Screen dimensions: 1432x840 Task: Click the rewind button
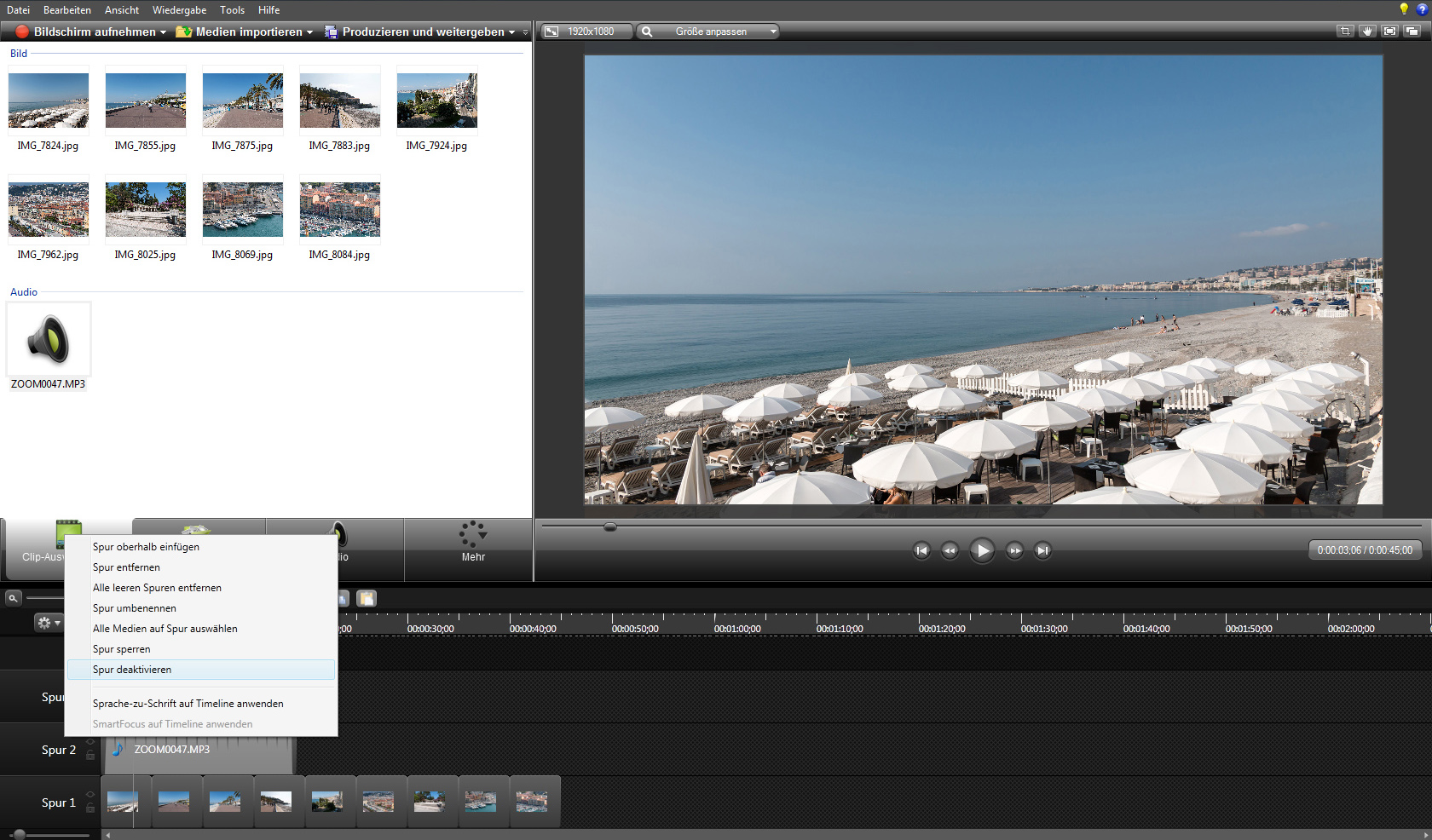(950, 550)
